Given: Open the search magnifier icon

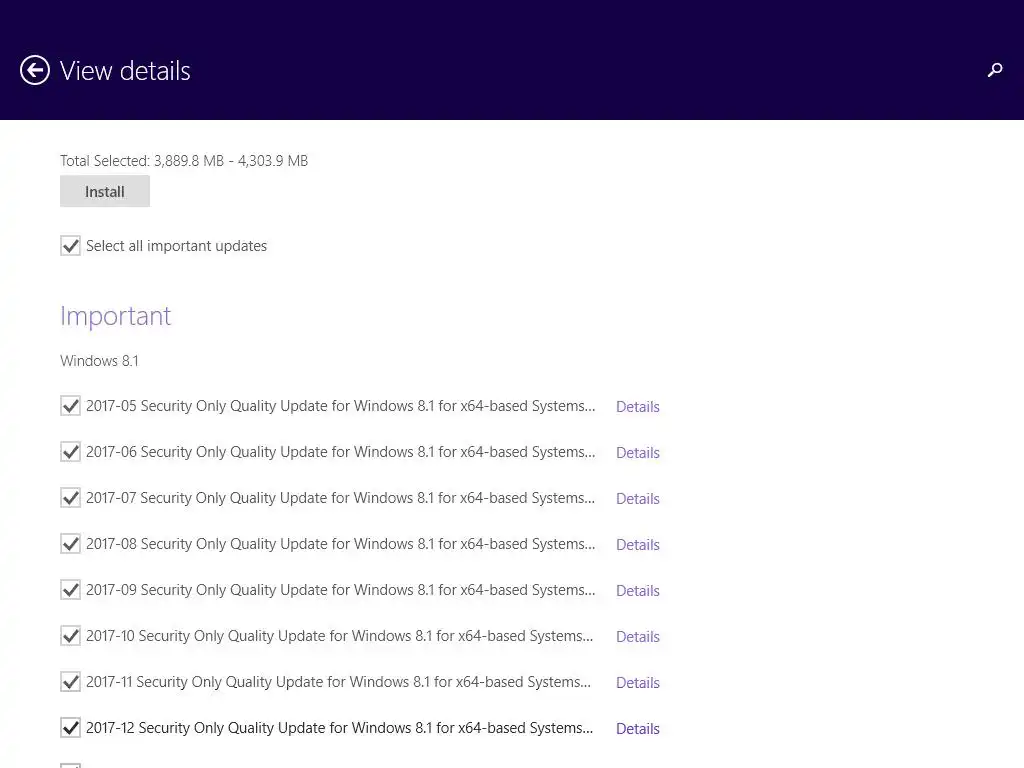Looking at the screenshot, I should [x=995, y=70].
